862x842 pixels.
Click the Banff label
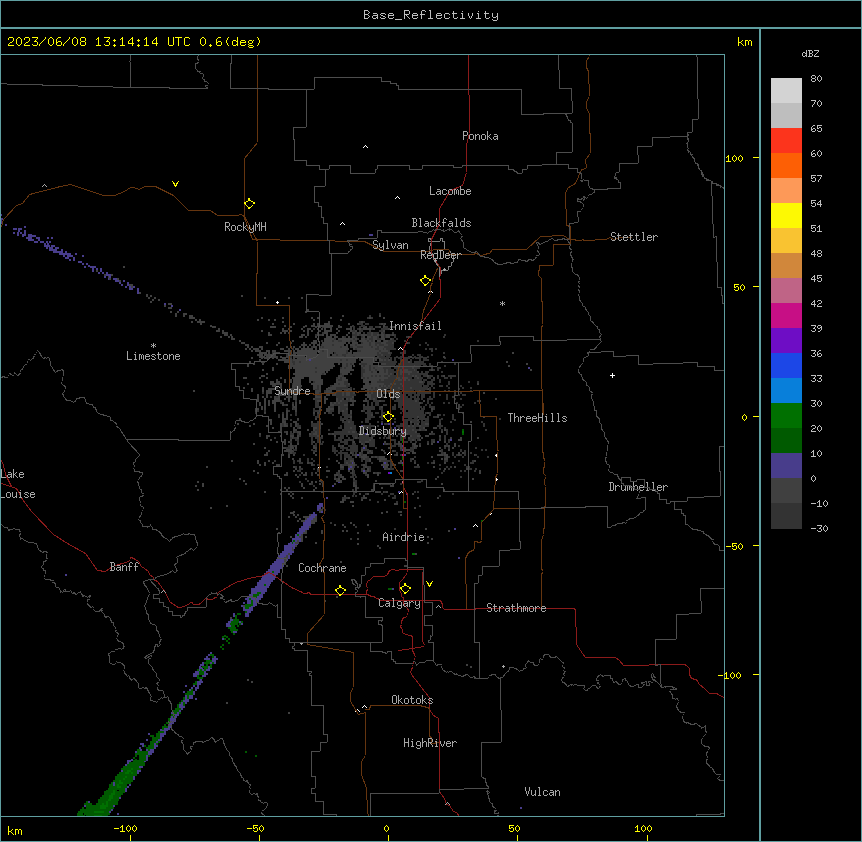point(124,567)
